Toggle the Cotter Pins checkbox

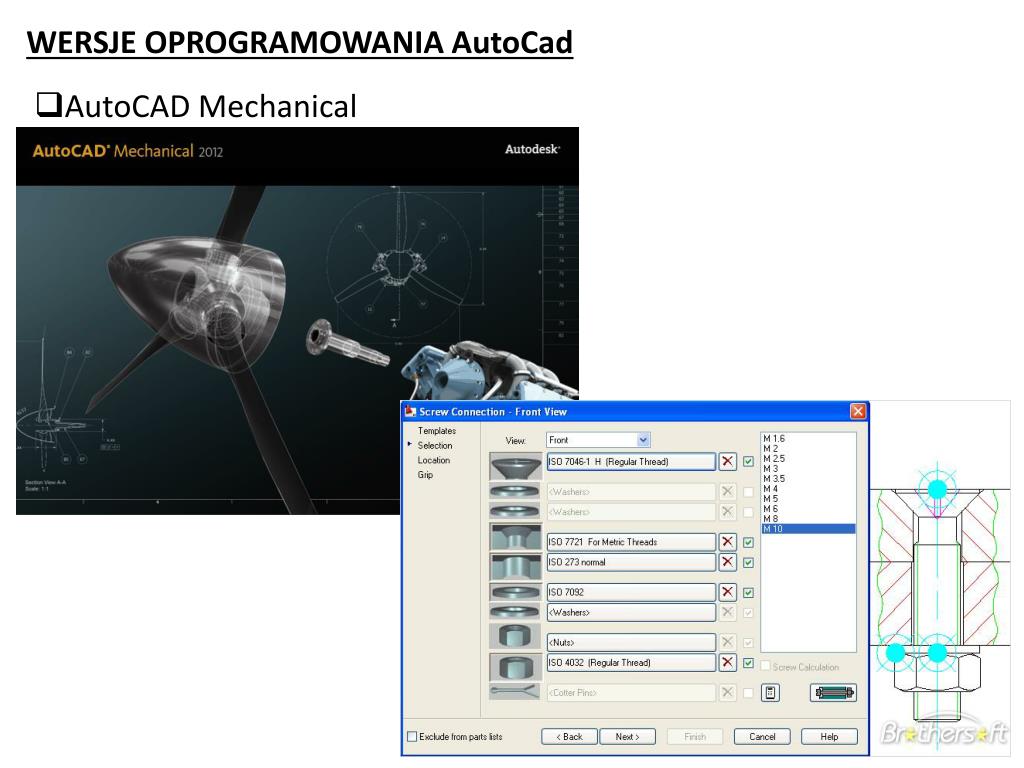[x=748, y=693]
